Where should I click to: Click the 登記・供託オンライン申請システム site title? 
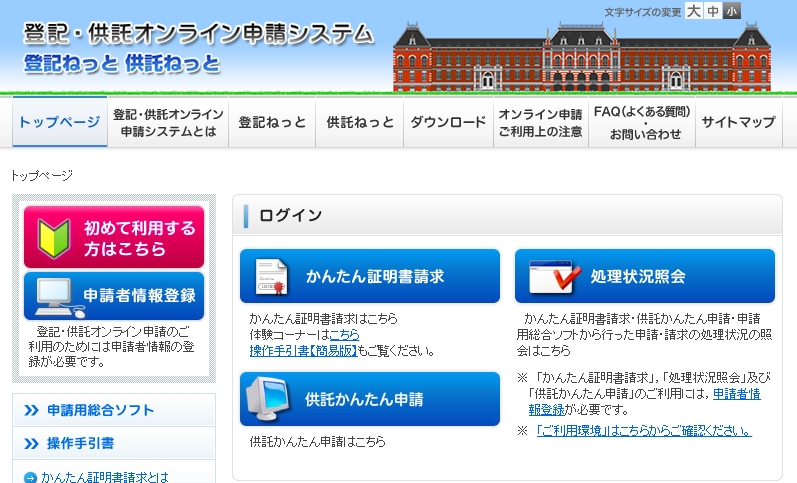[199, 34]
